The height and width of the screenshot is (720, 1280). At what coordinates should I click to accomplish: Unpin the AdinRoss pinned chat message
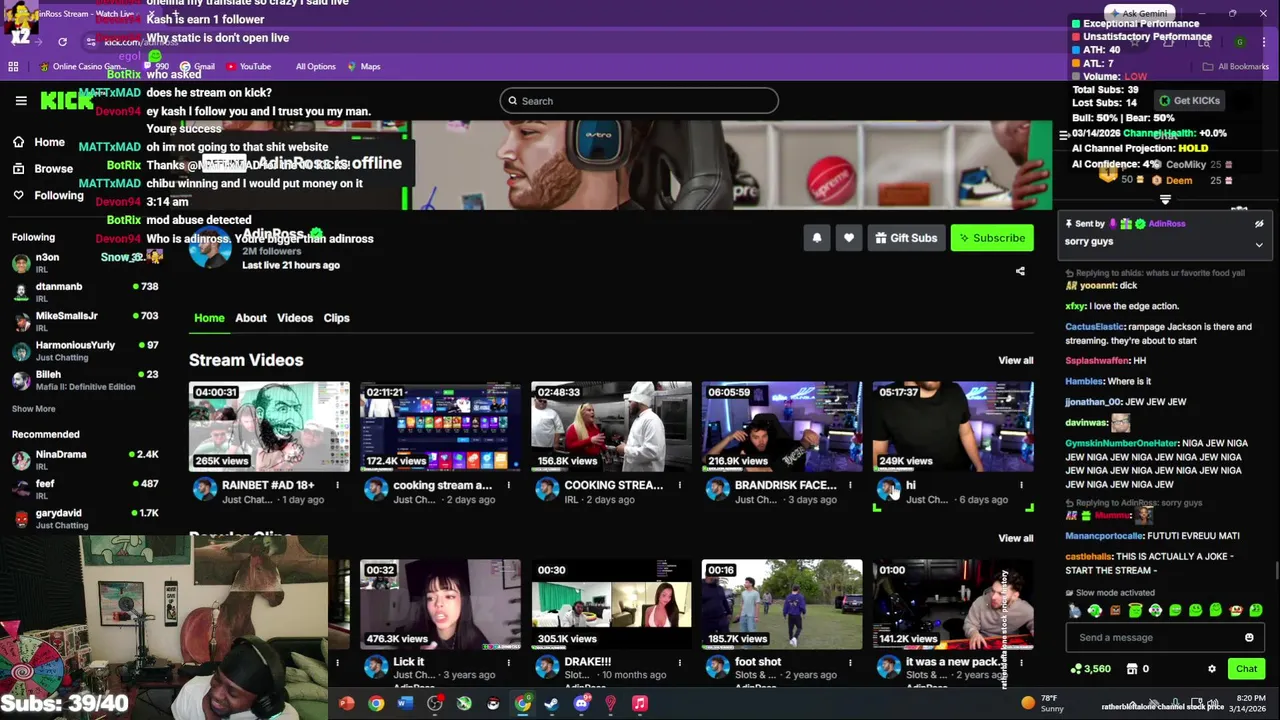pos(1259,224)
